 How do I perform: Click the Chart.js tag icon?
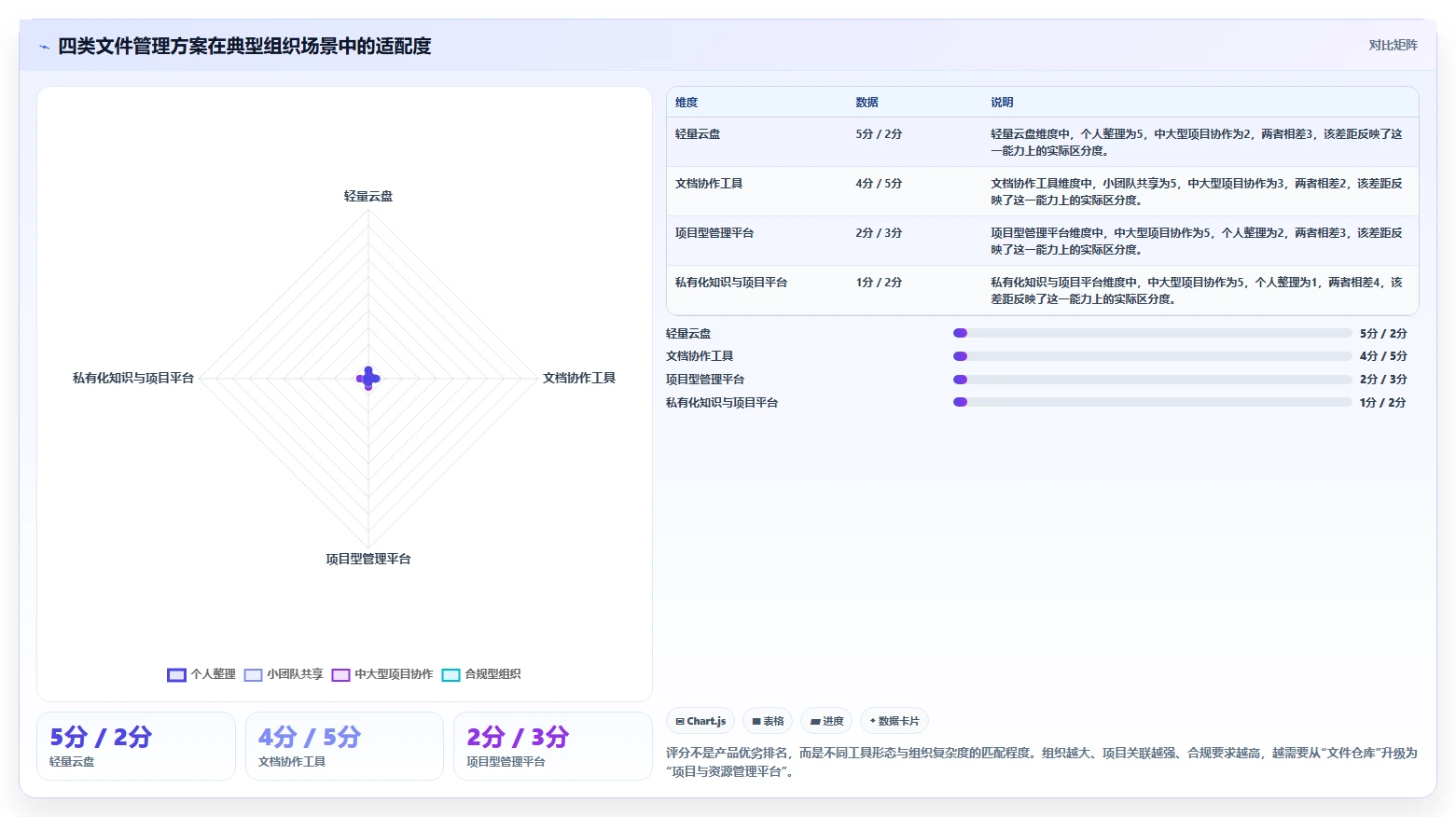coord(680,721)
